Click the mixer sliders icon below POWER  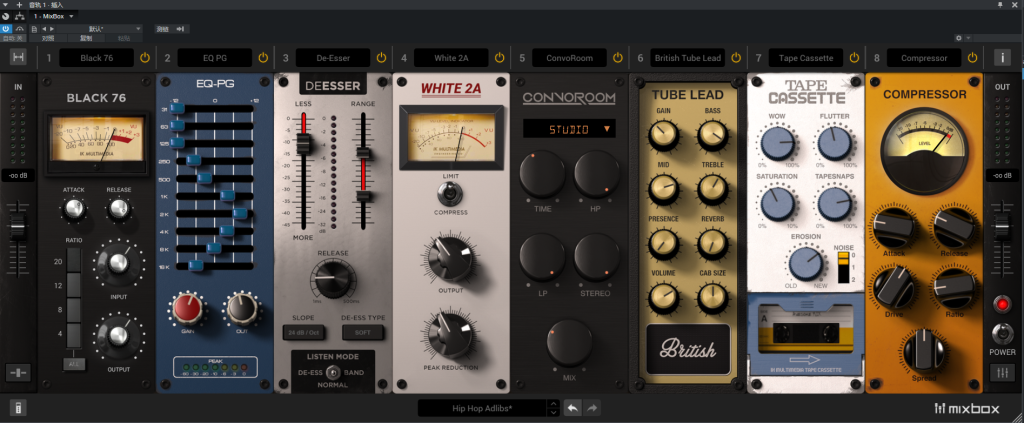(1002, 373)
